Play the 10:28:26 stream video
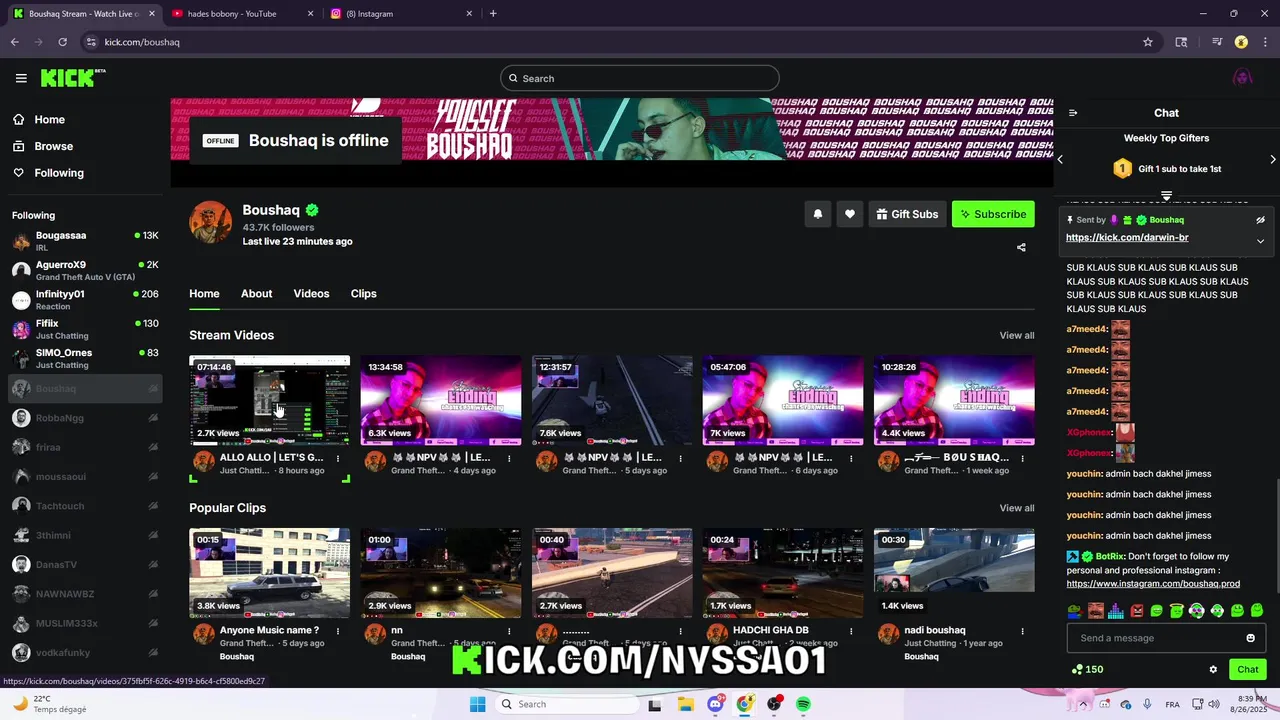 pos(954,400)
